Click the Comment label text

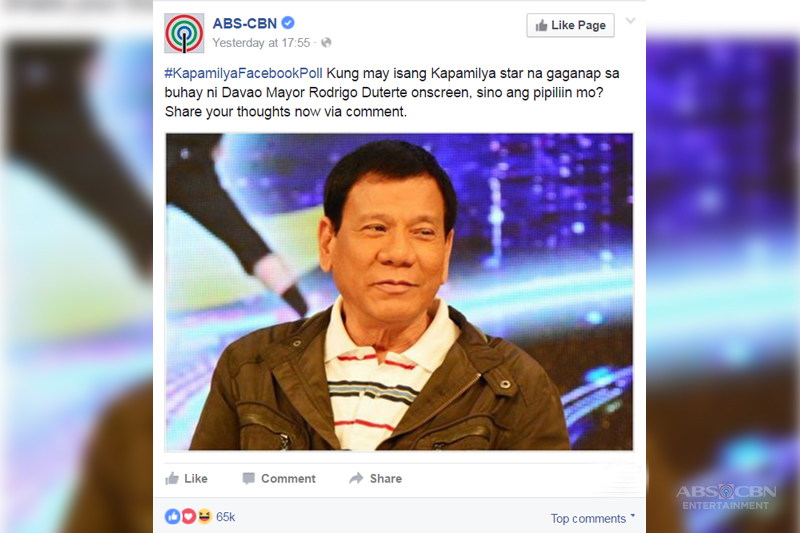click(288, 478)
